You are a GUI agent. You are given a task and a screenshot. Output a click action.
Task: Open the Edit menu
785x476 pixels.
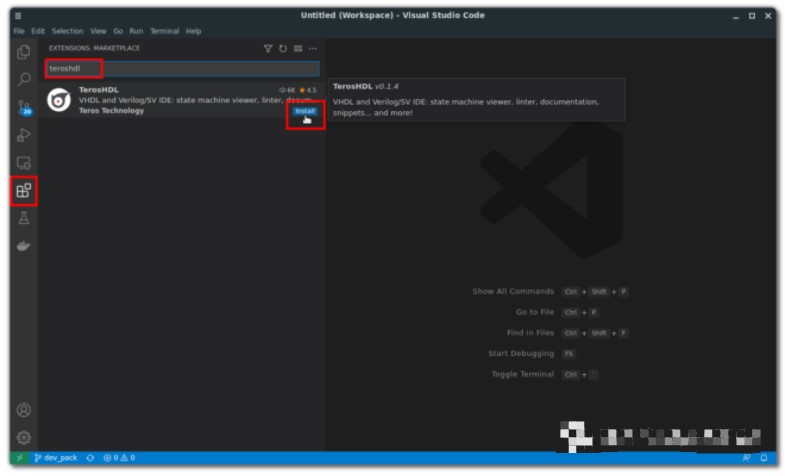tap(38, 31)
